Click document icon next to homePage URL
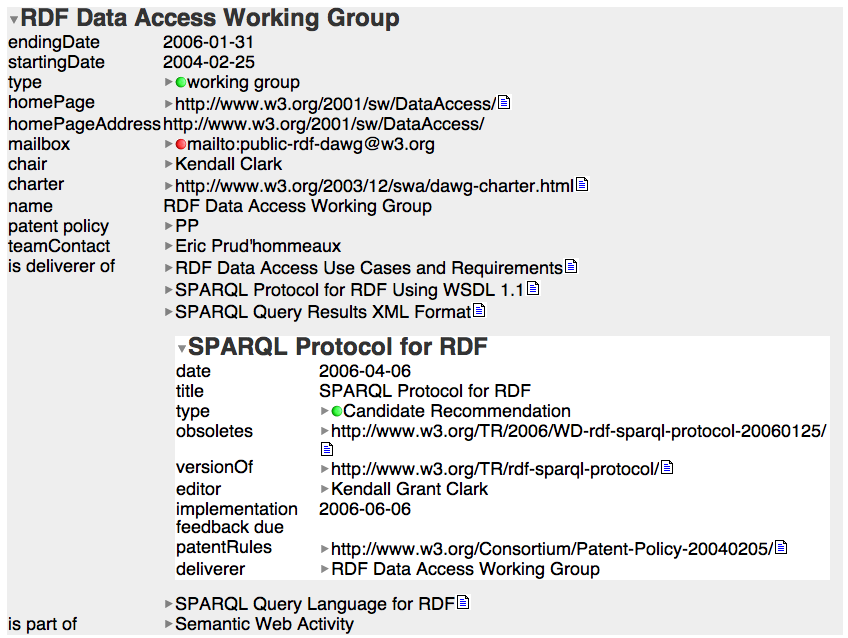Screen dimensions: 848x638 505,103
